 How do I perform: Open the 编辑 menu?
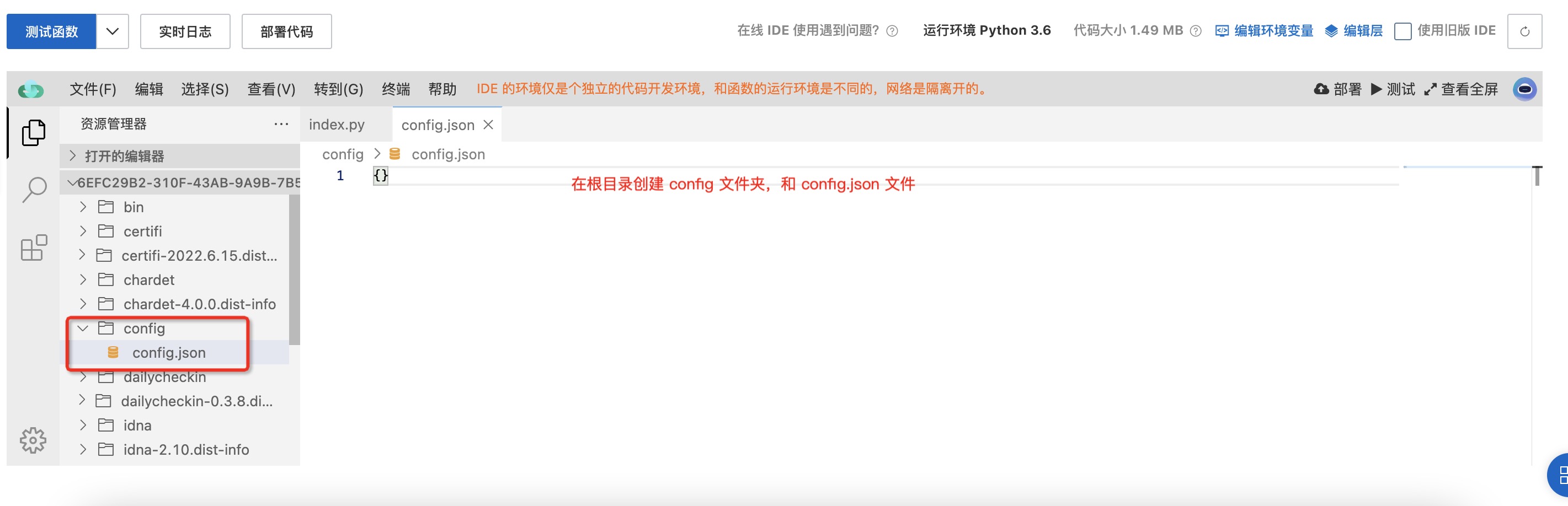pos(149,89)
